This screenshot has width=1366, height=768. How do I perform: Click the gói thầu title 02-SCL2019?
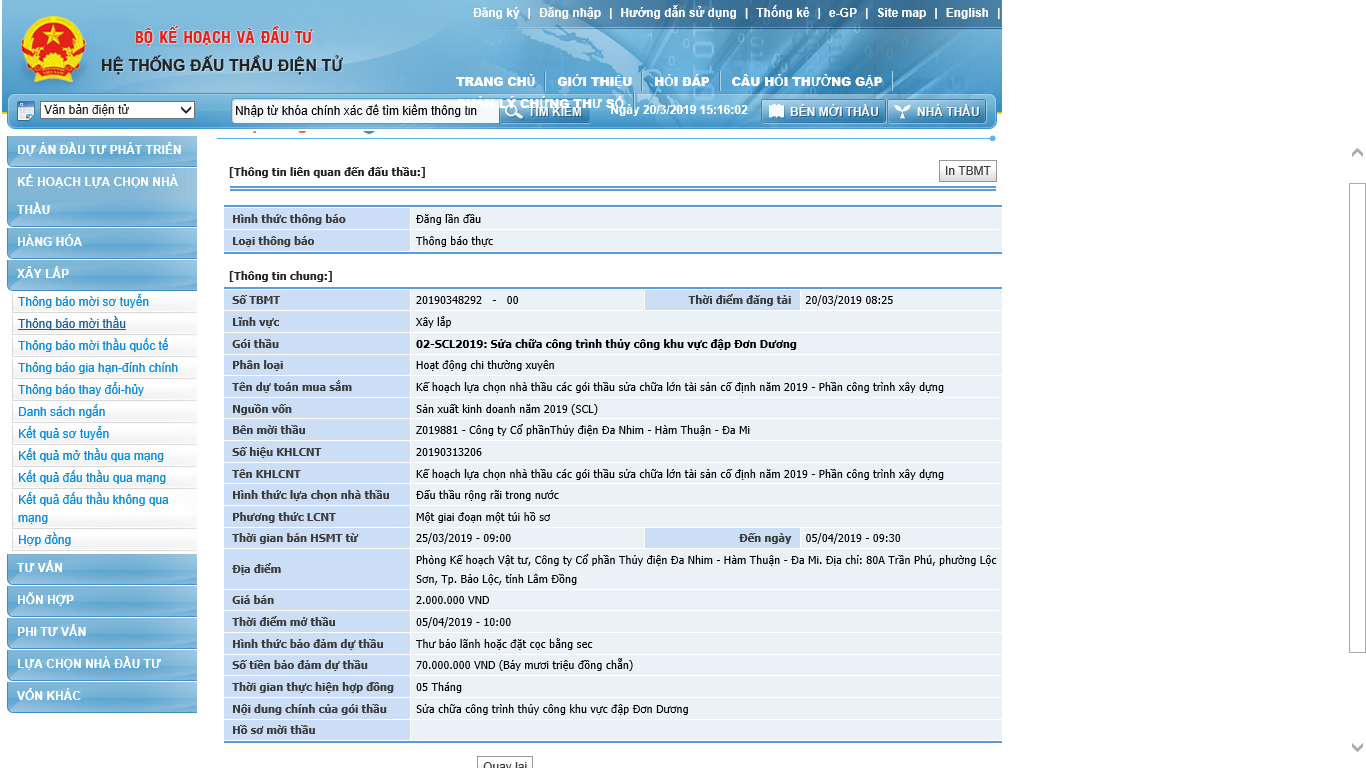point(606,344)
